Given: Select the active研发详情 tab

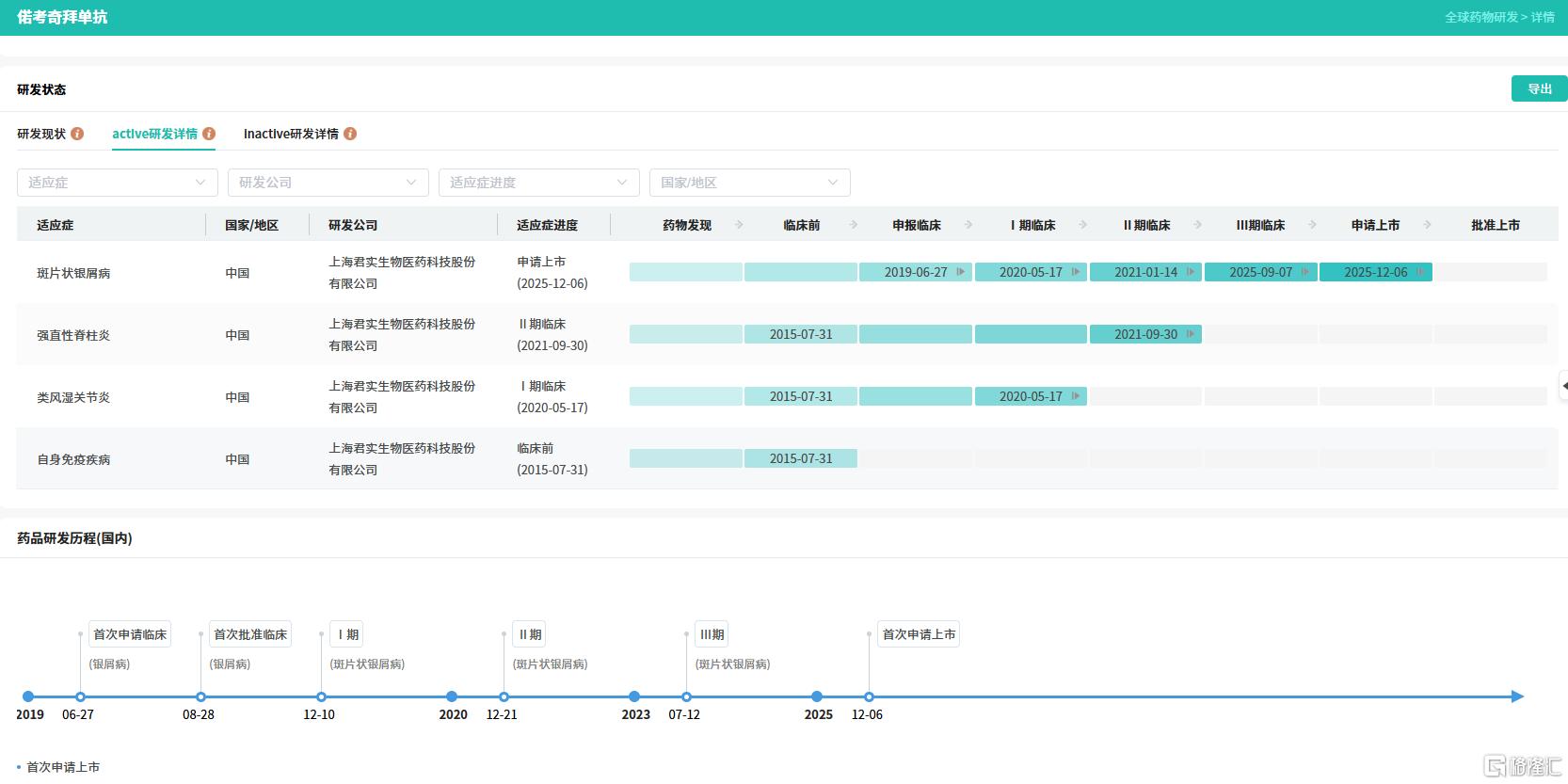Looking at the screenshot, I should coord(154,134).
